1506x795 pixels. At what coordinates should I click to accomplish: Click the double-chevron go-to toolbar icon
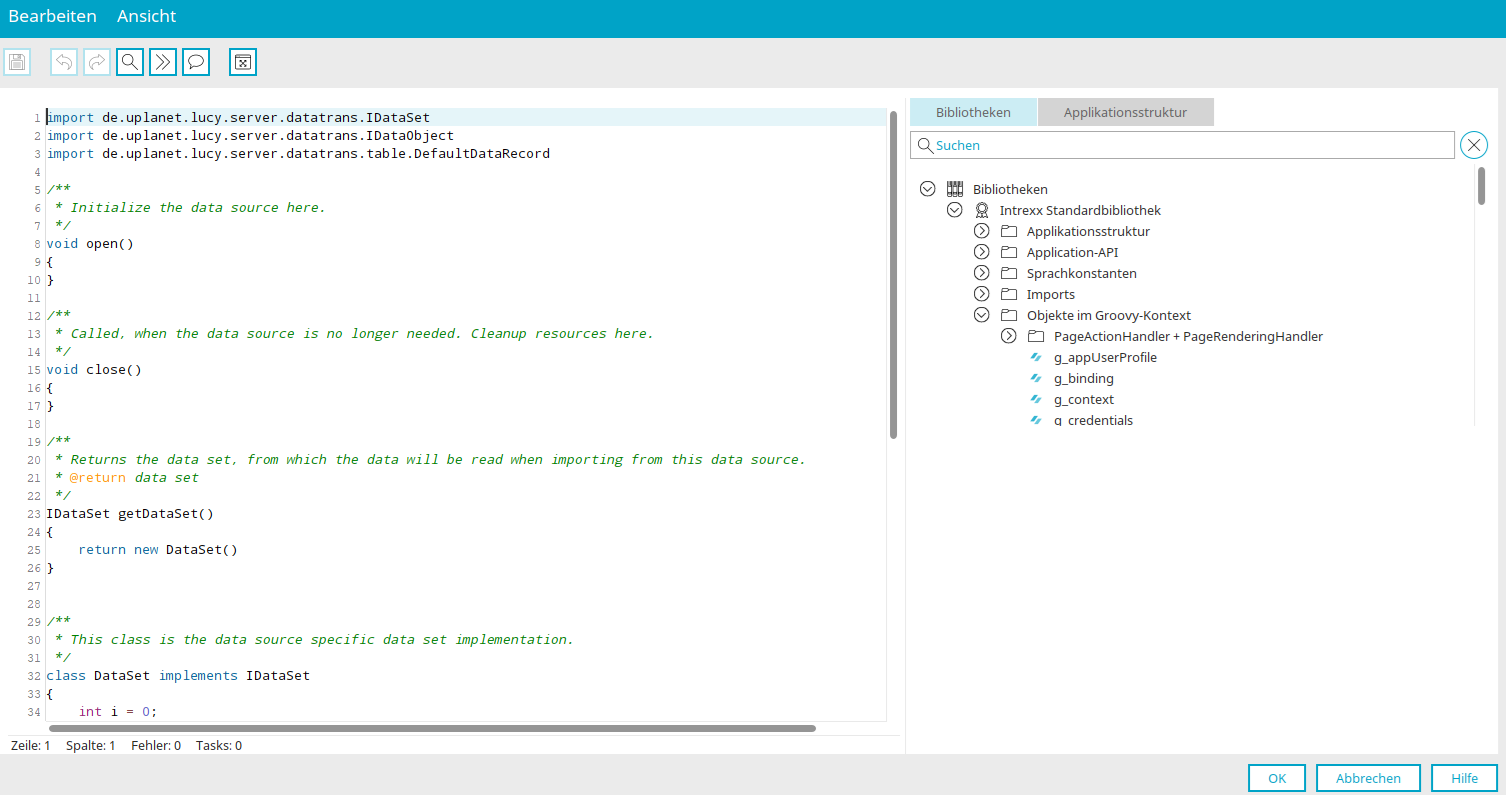coord(163,62)
